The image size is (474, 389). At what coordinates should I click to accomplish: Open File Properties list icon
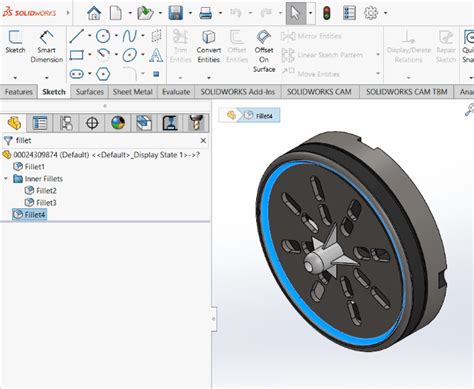pos(349,13)
